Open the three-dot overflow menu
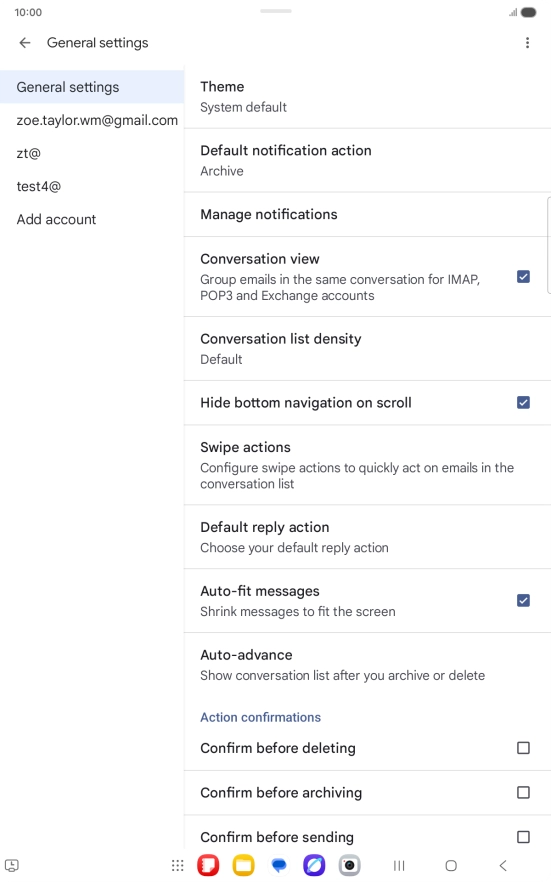551x882 pixels. [527, 43]
